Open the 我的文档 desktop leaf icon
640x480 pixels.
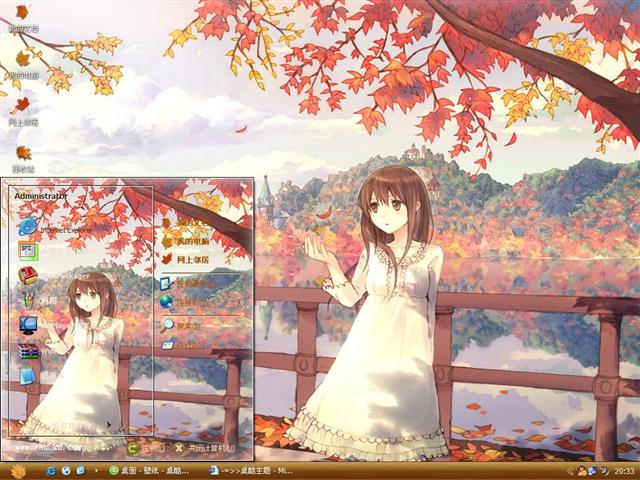point(23,18)
